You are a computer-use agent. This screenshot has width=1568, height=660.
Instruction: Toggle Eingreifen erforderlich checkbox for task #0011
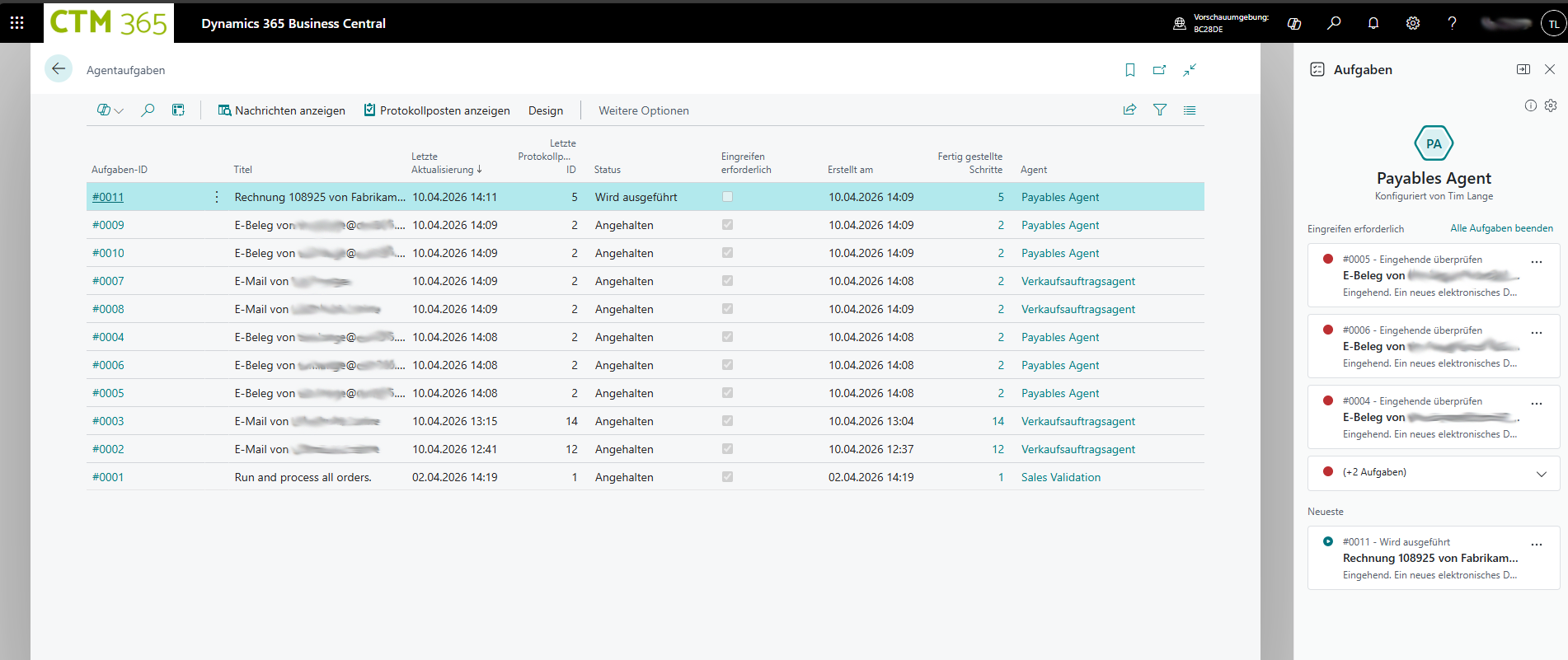point(727,197)
